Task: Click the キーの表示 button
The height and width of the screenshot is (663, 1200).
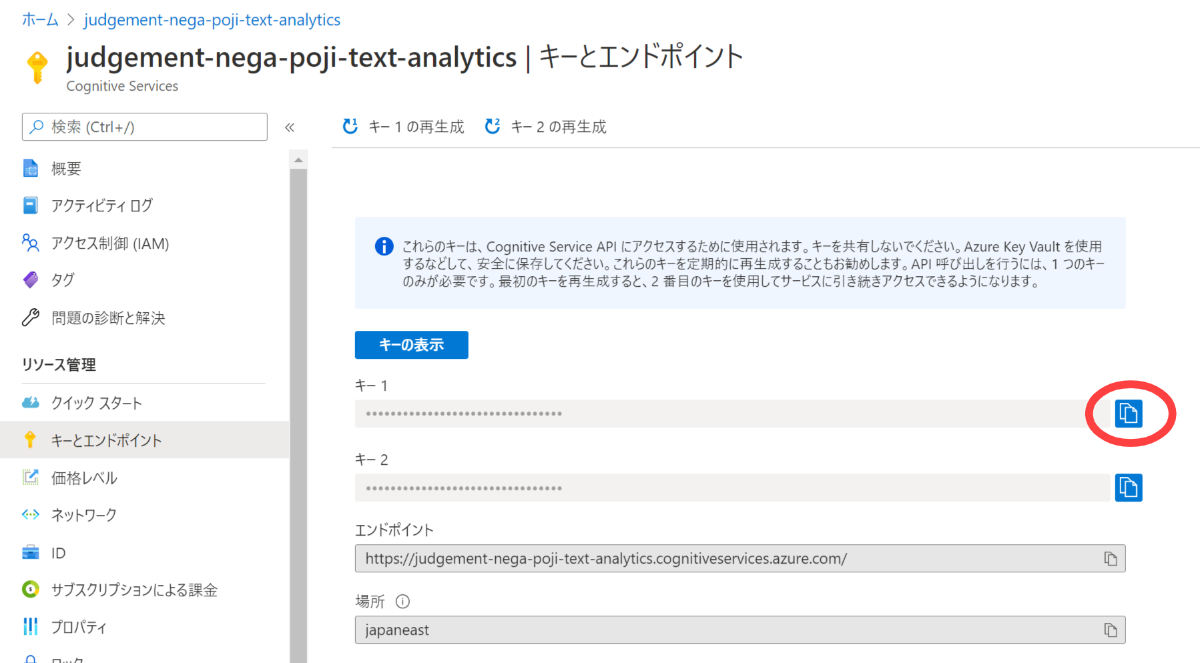Action: [x=411, y=345]
